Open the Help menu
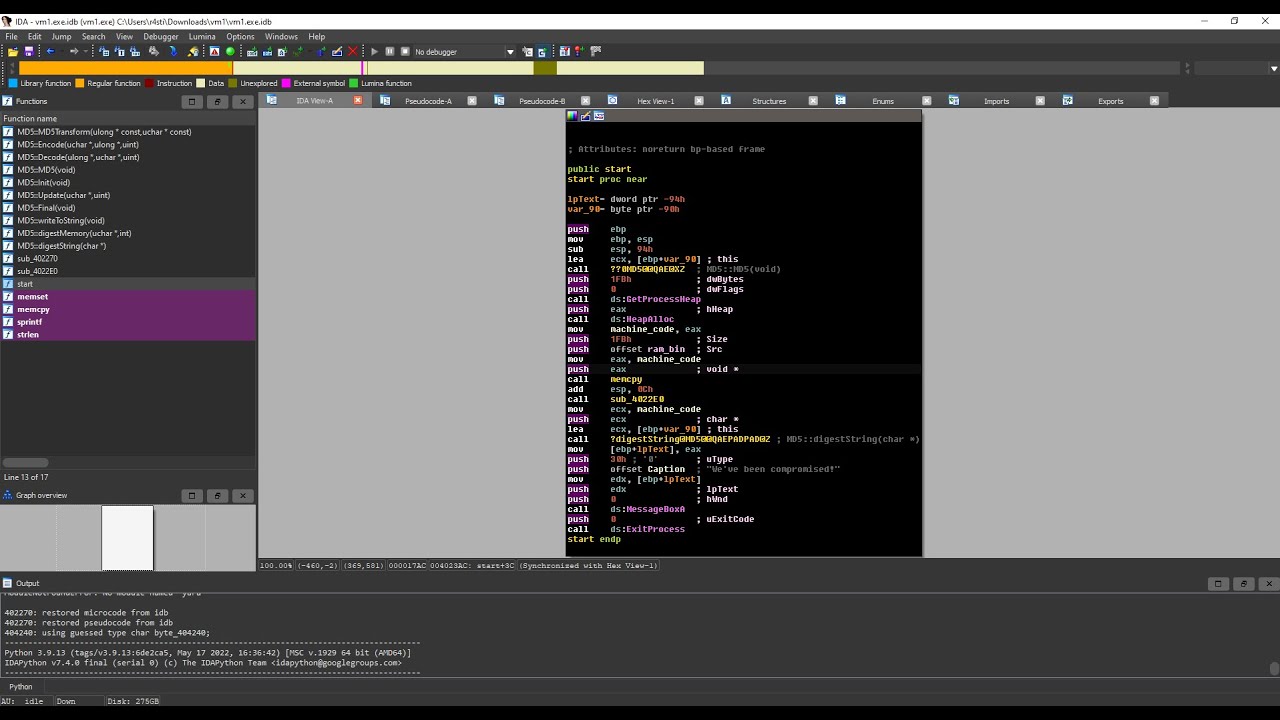The height and width of the screenshot is (720, 1280). coord(316,36)
